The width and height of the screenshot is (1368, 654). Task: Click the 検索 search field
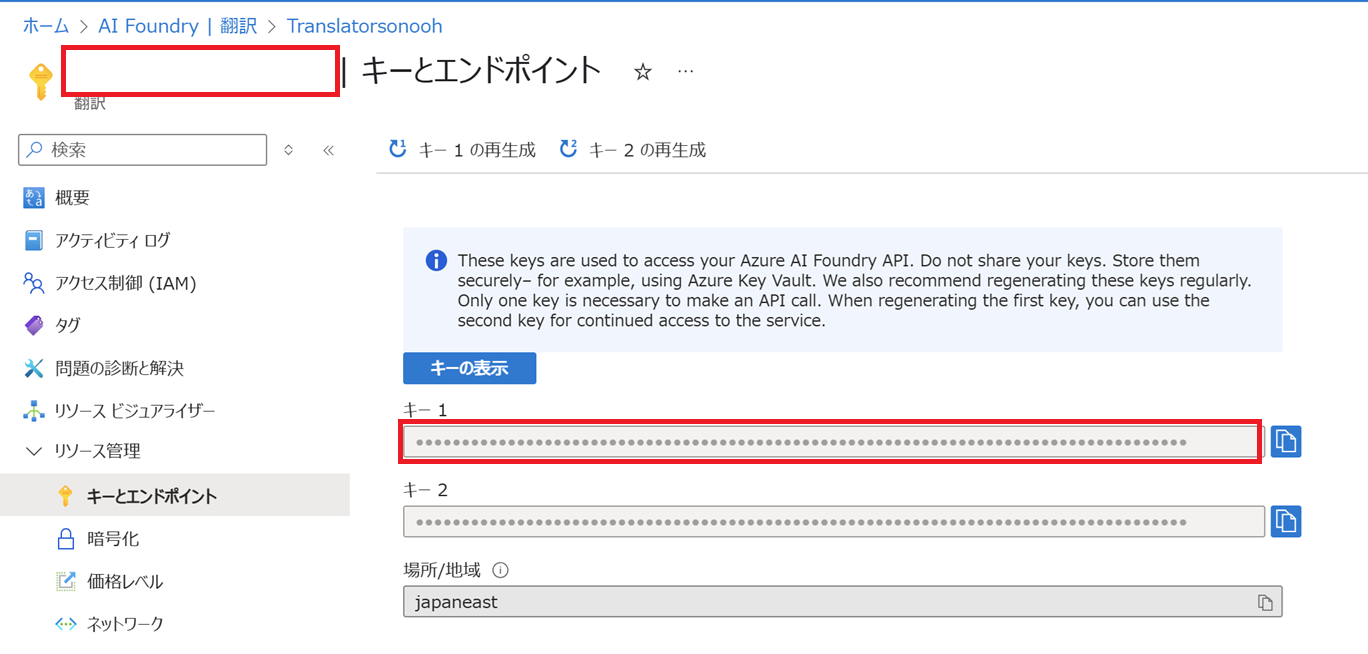click(142, 150)
